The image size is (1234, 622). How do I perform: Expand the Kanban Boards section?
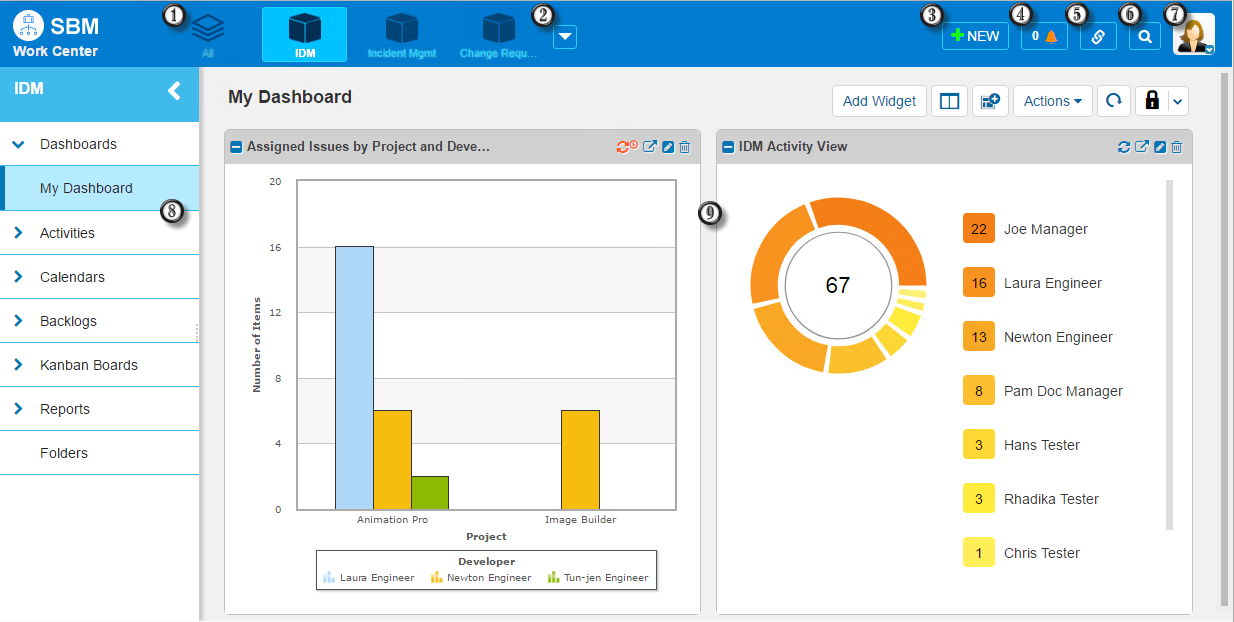coord(88,365)
